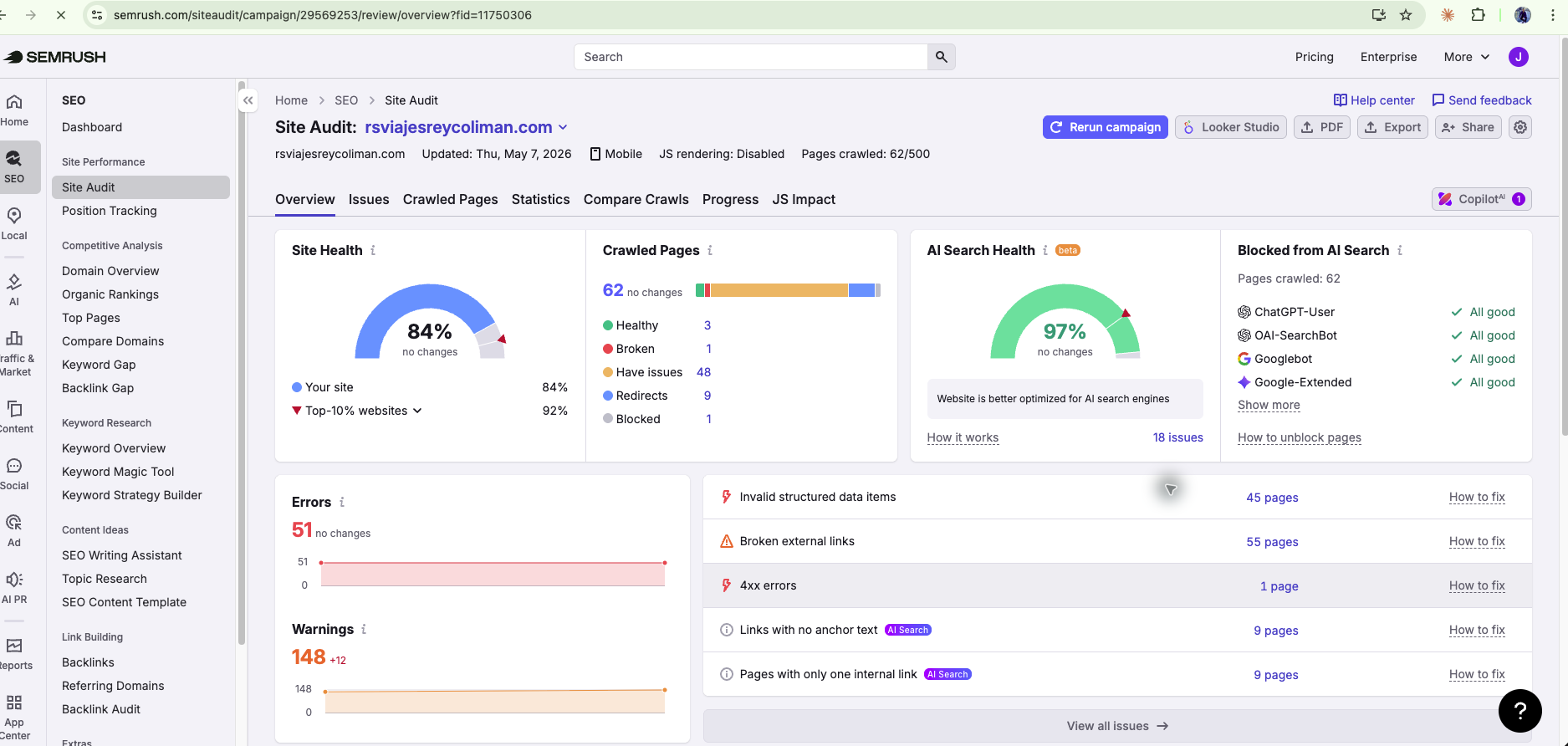This screenshot has width=1568, height=746.
Task: Click View all issues button
Action: [x=1117, y=726]
